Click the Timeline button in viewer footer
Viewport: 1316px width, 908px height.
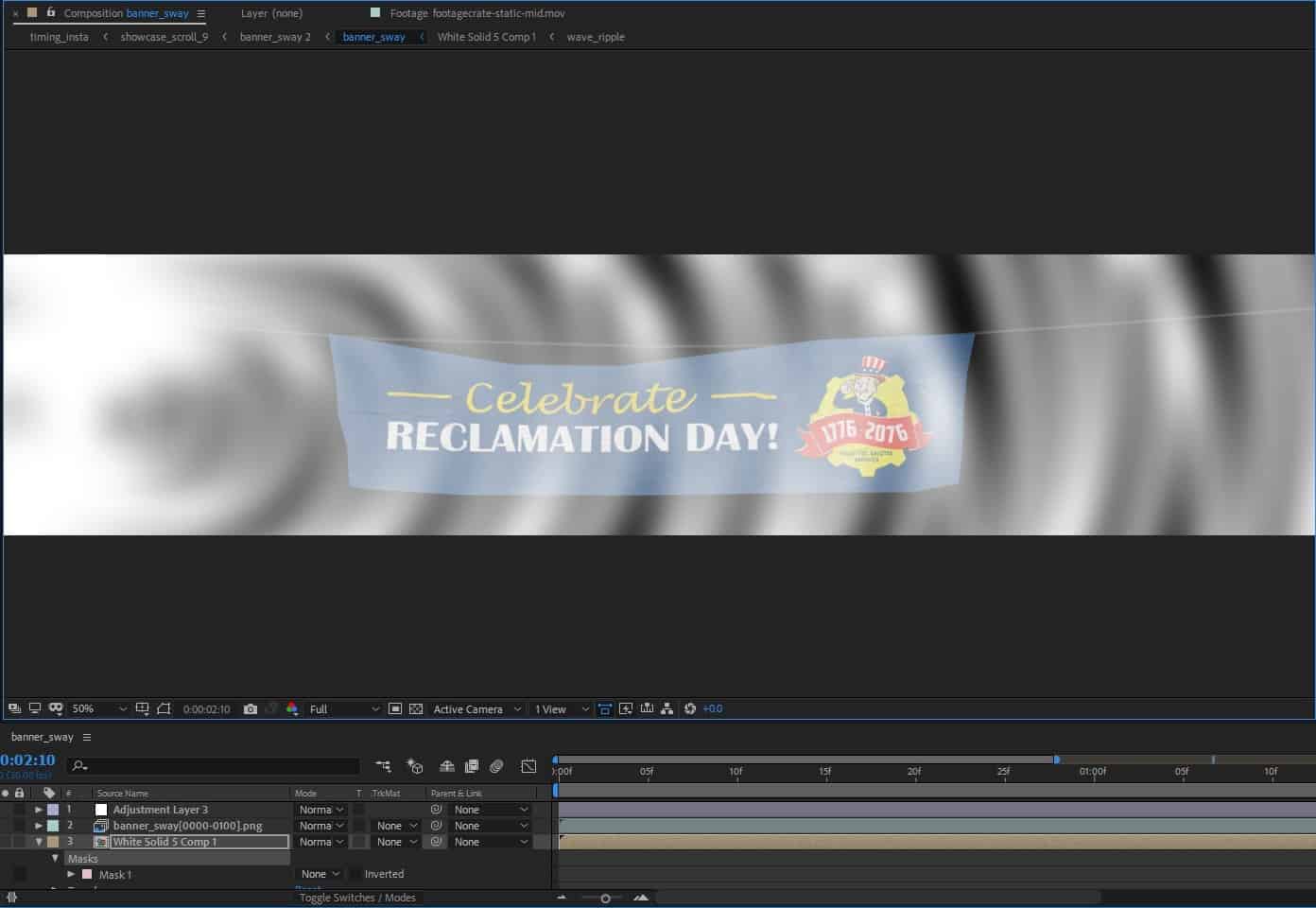coord(647,708)
